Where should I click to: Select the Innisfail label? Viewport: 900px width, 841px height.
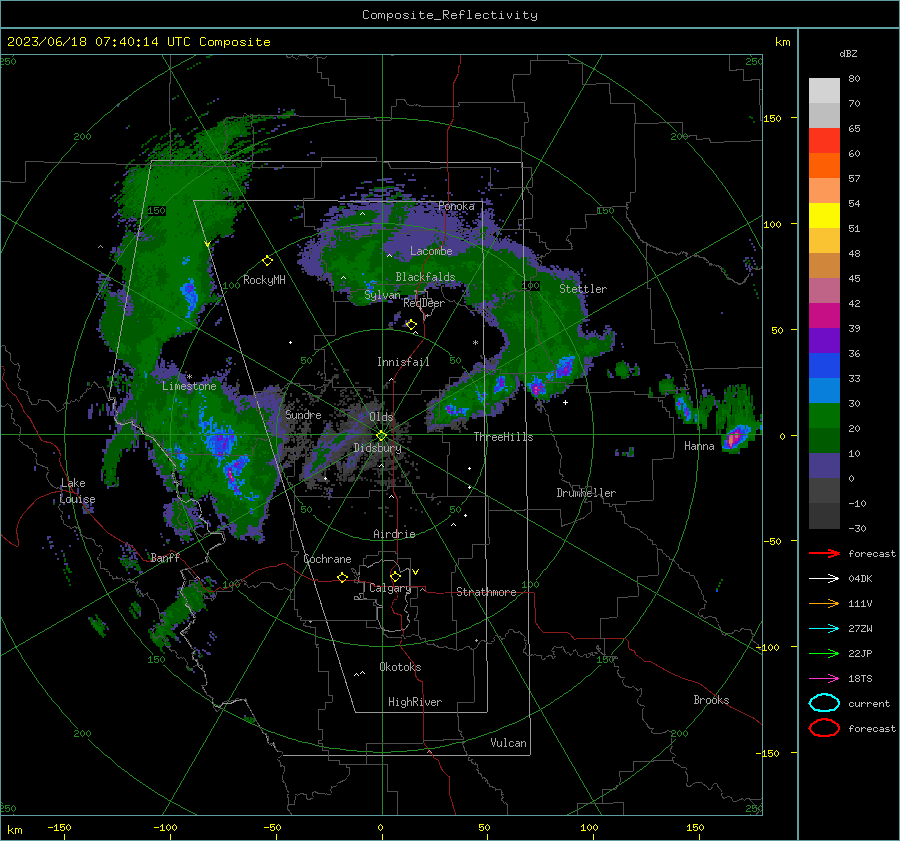click(403, 362)
